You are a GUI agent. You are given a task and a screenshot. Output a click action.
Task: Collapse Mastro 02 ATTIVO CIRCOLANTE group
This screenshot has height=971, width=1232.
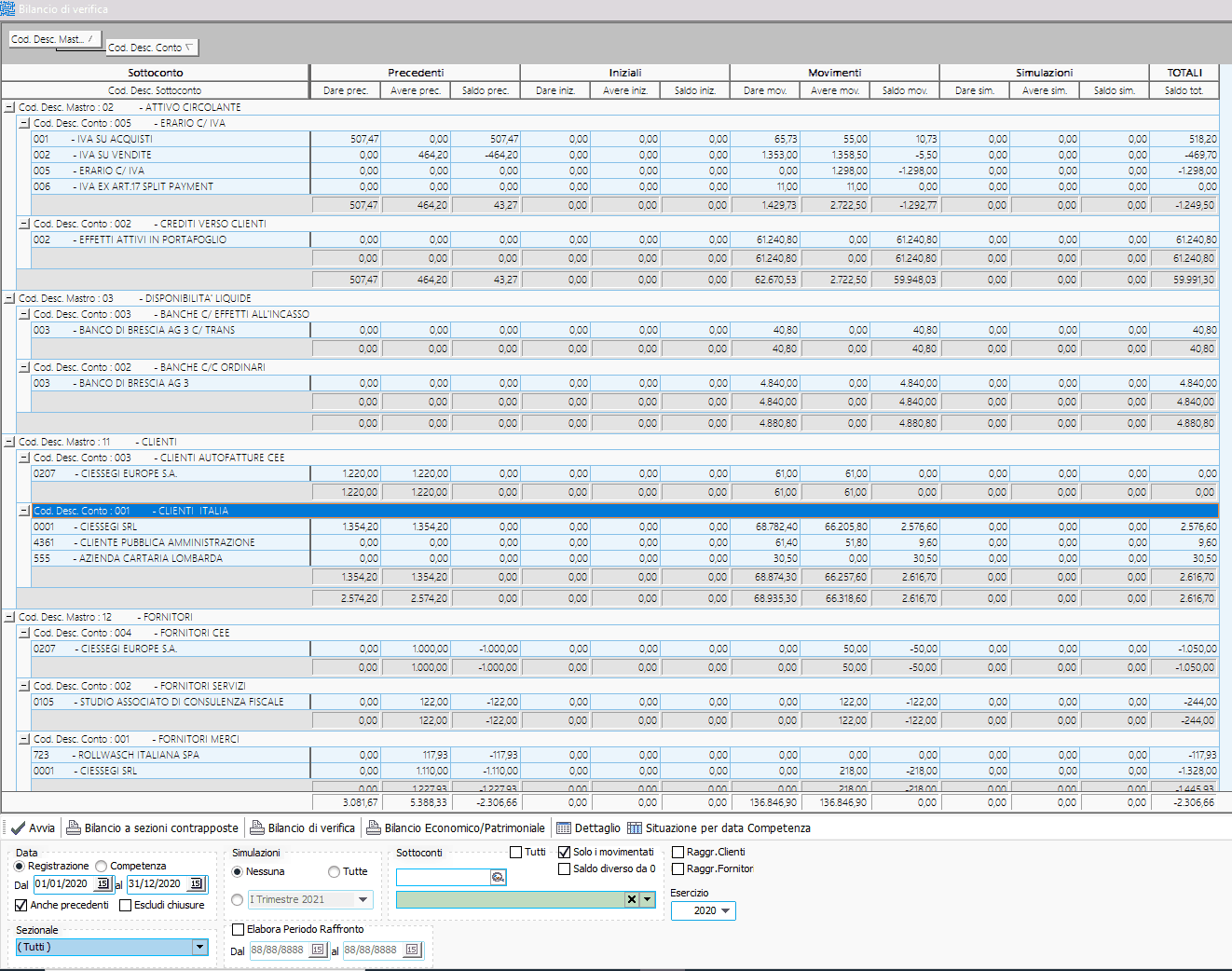(9, 107)
